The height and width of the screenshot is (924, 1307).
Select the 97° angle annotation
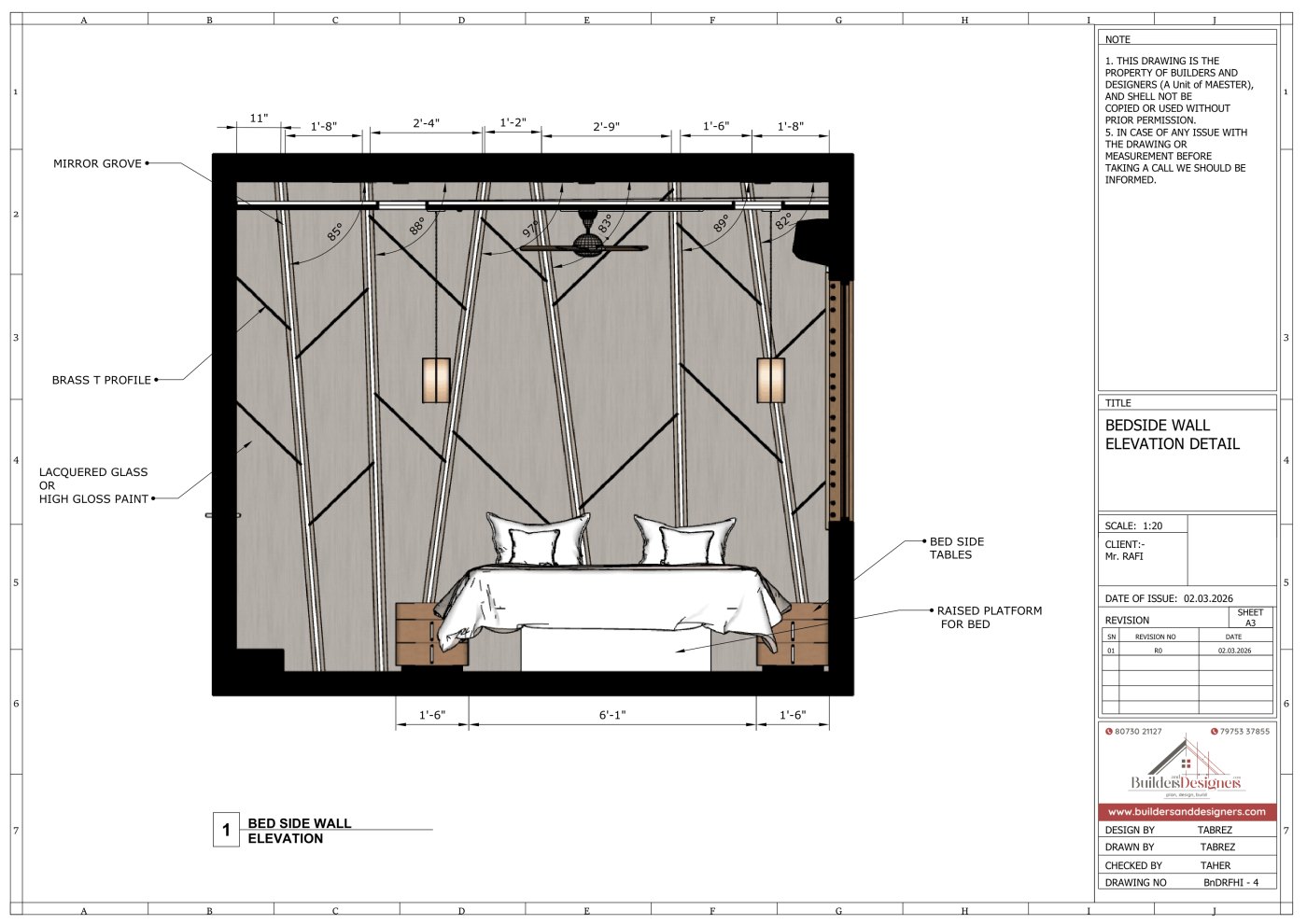tap(529, 229)
